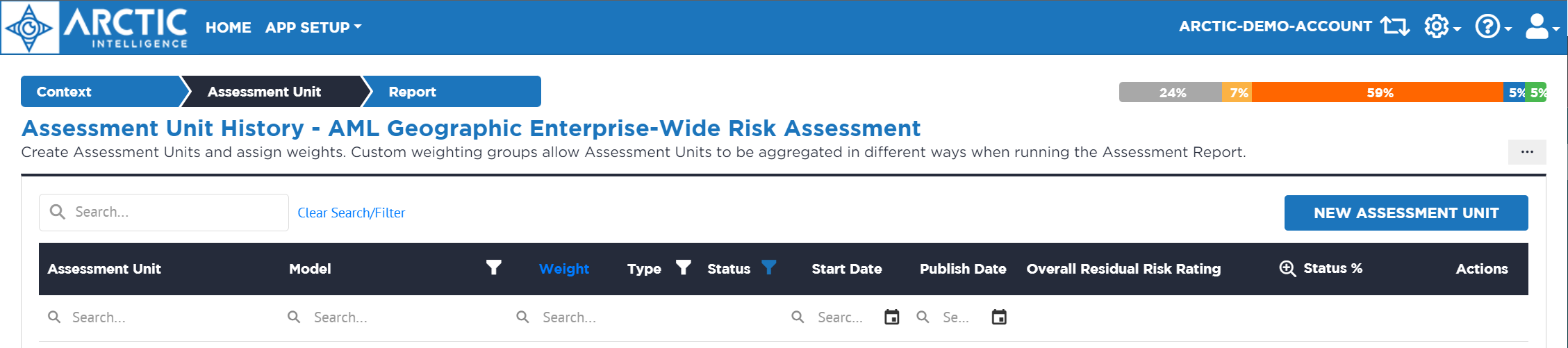The height and width of the screenshot is (348, 1568).
Task: Click the zoom icon beside Status %
Action: (1287, 269)
